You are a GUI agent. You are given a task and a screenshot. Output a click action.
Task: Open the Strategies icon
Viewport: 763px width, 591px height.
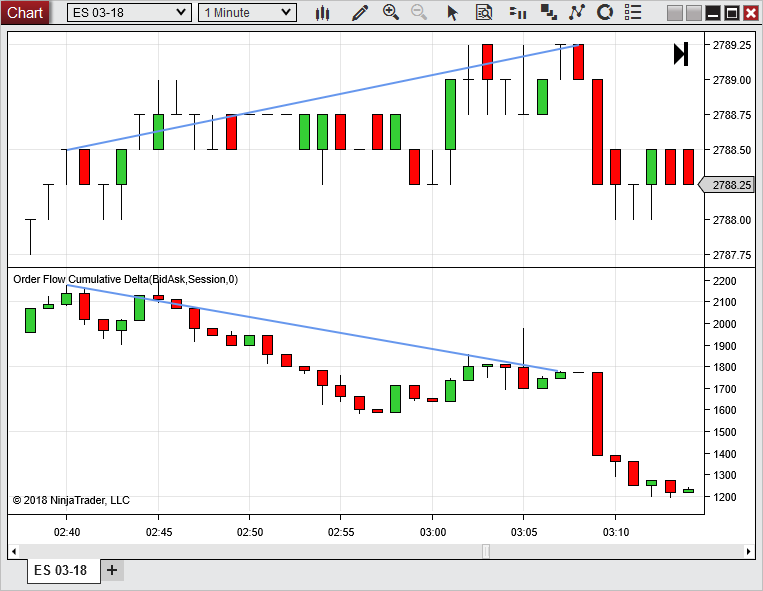point(577,13)
